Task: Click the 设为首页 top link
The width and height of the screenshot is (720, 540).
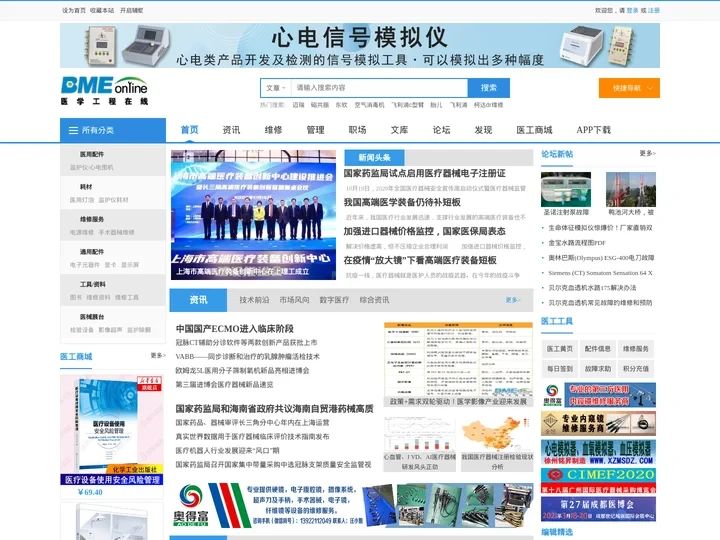Action: 74,10
